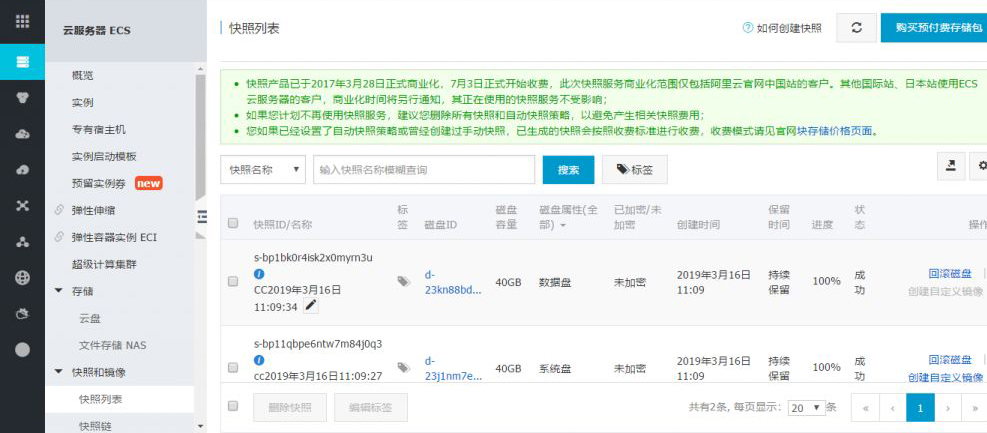Select 快照列表 in the sidebar
The height and width of the screenshot is (433, 987).
tap(120, 400)
